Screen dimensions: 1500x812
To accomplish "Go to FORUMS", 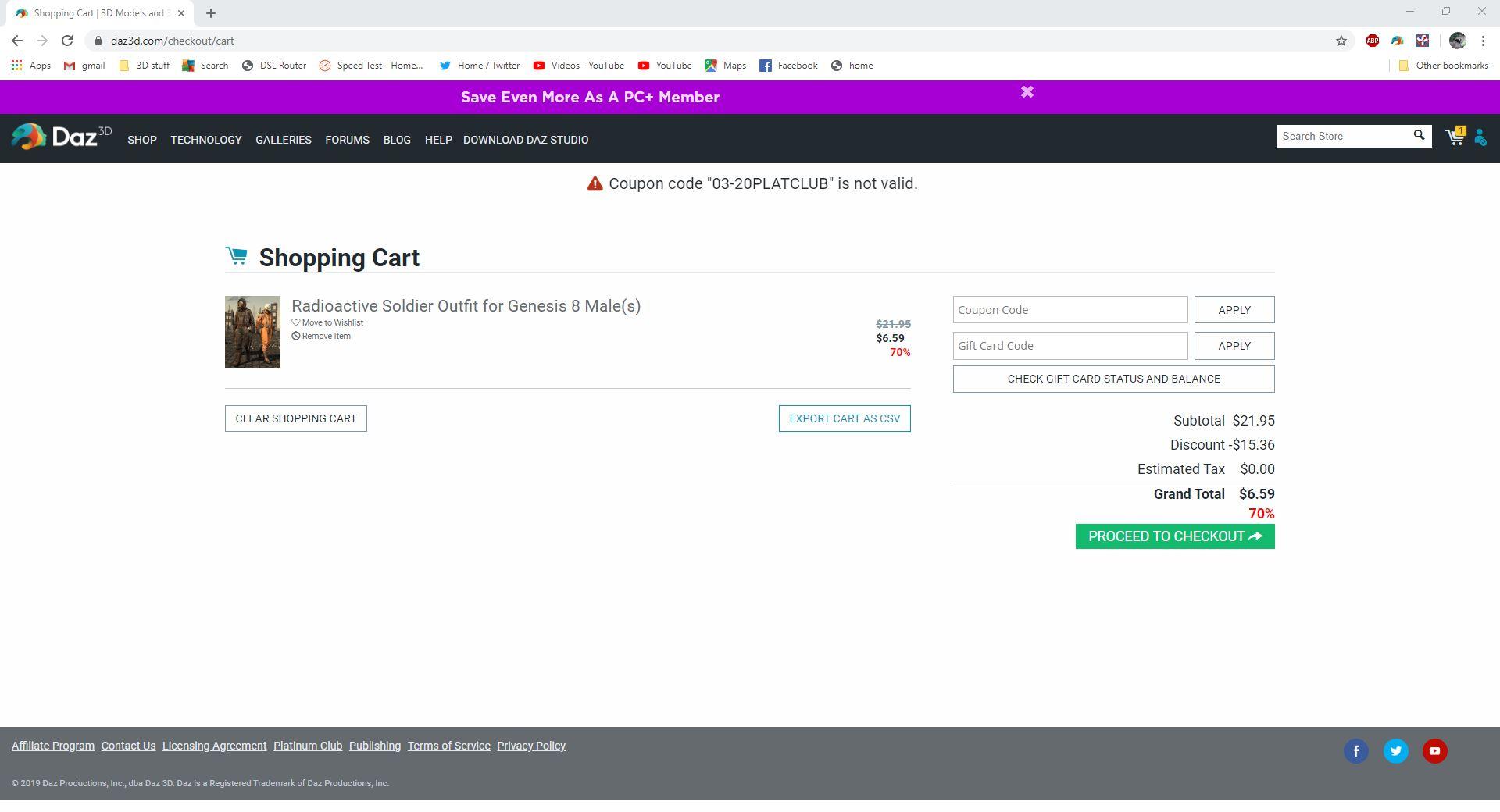I will point(348,140).
